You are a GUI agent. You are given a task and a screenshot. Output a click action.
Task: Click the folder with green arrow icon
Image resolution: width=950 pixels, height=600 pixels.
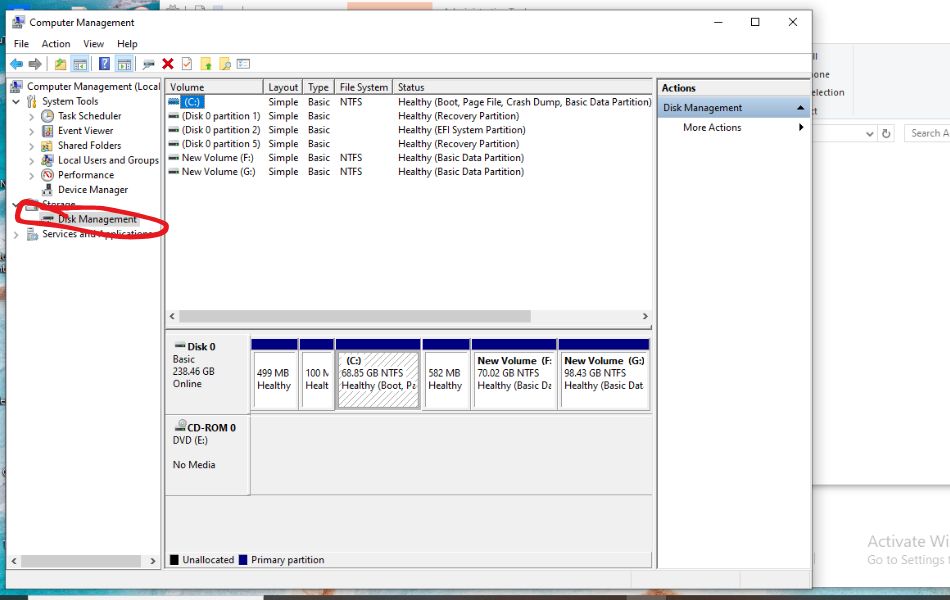tap(206, 64)
